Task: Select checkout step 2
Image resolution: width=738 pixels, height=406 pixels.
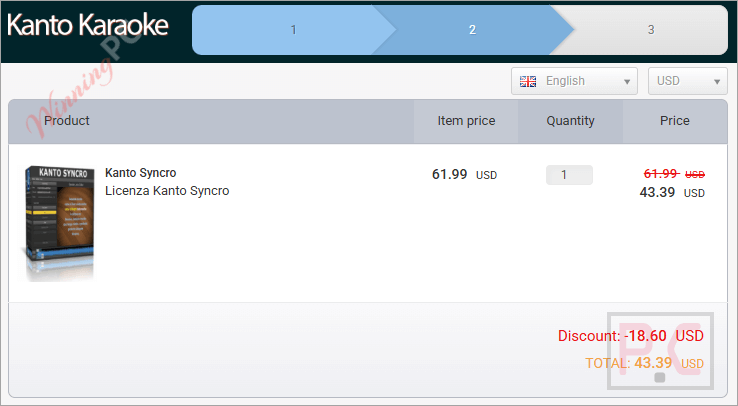Action: [473, 30]
